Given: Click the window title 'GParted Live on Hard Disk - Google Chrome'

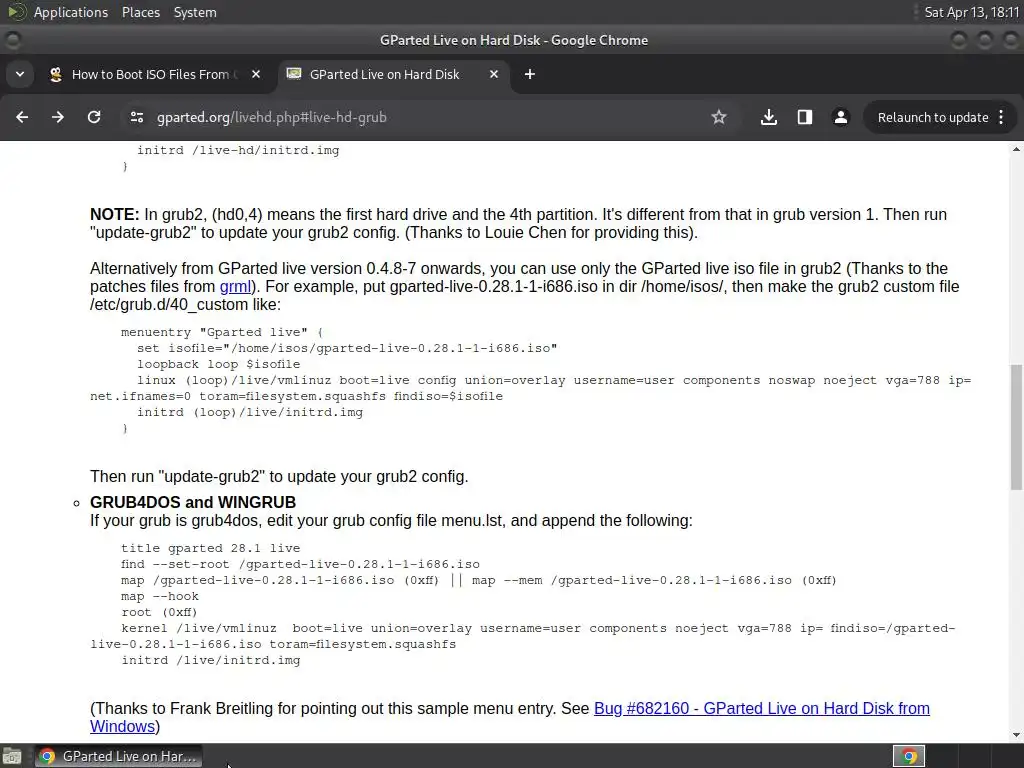Looking at the screenshot, I should 514,40.
